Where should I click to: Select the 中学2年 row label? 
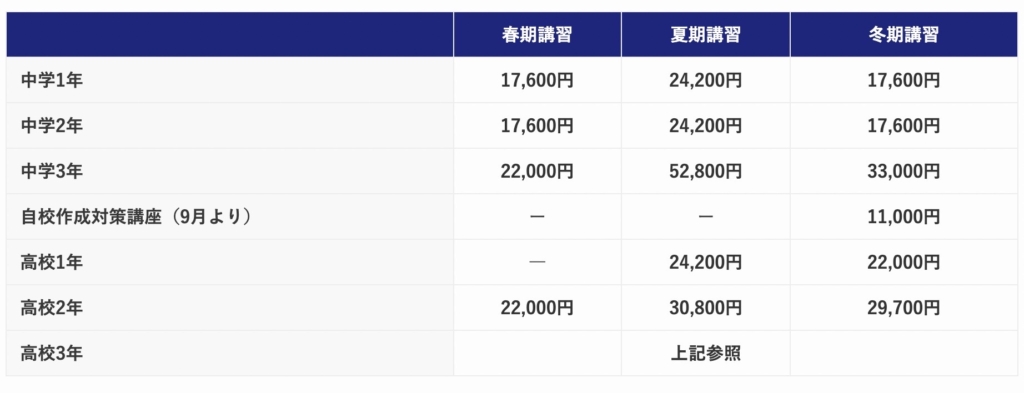(x=52, y=125)
